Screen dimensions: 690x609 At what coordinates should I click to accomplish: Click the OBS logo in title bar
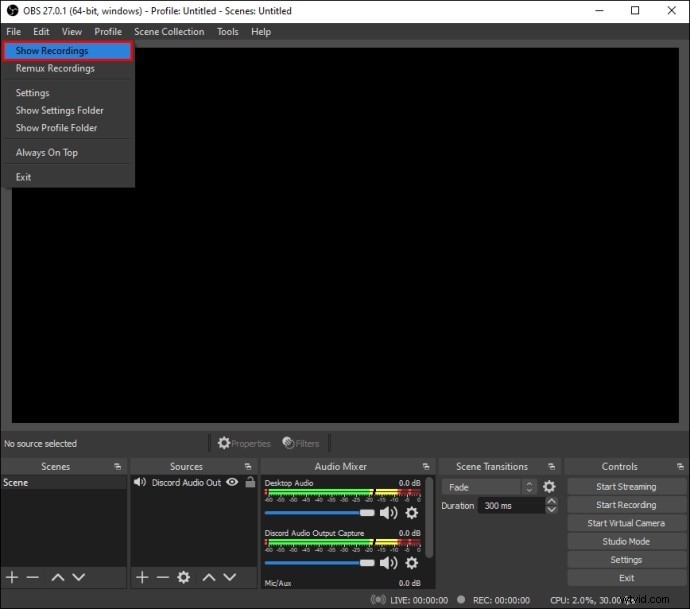pyautogui.click(x=12, y=11)
